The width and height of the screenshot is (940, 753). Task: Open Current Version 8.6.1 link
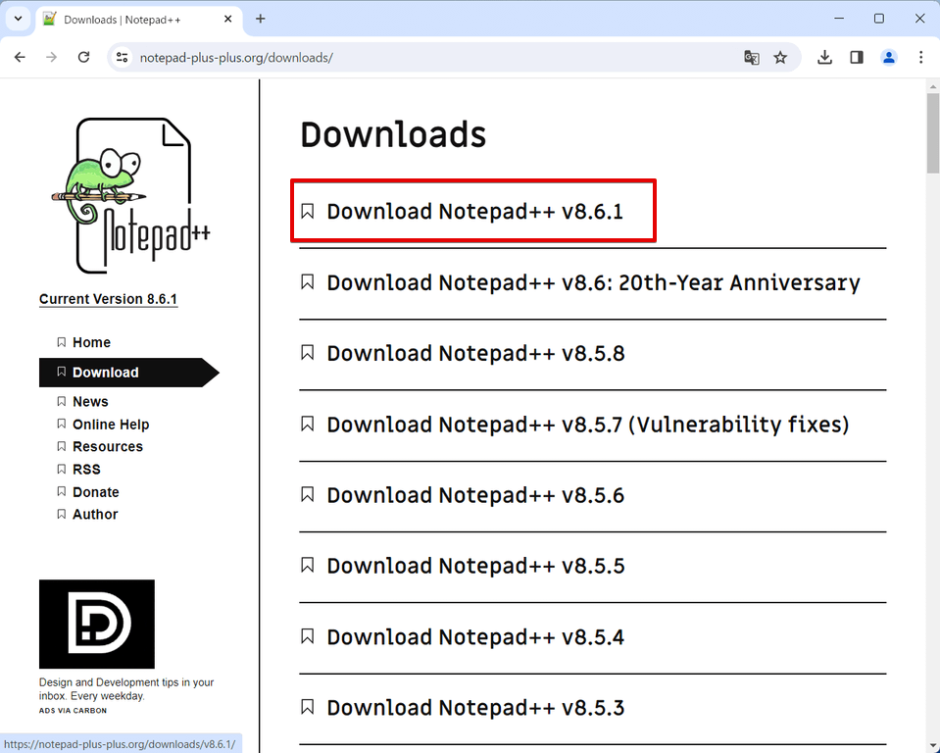108,299
